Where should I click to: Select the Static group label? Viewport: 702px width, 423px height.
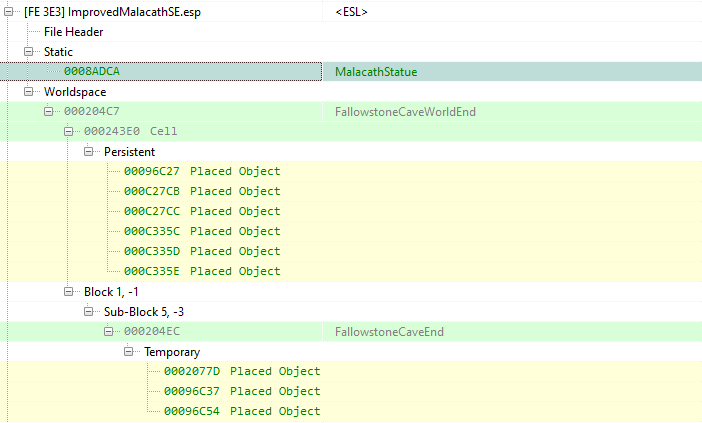point(58,52)
